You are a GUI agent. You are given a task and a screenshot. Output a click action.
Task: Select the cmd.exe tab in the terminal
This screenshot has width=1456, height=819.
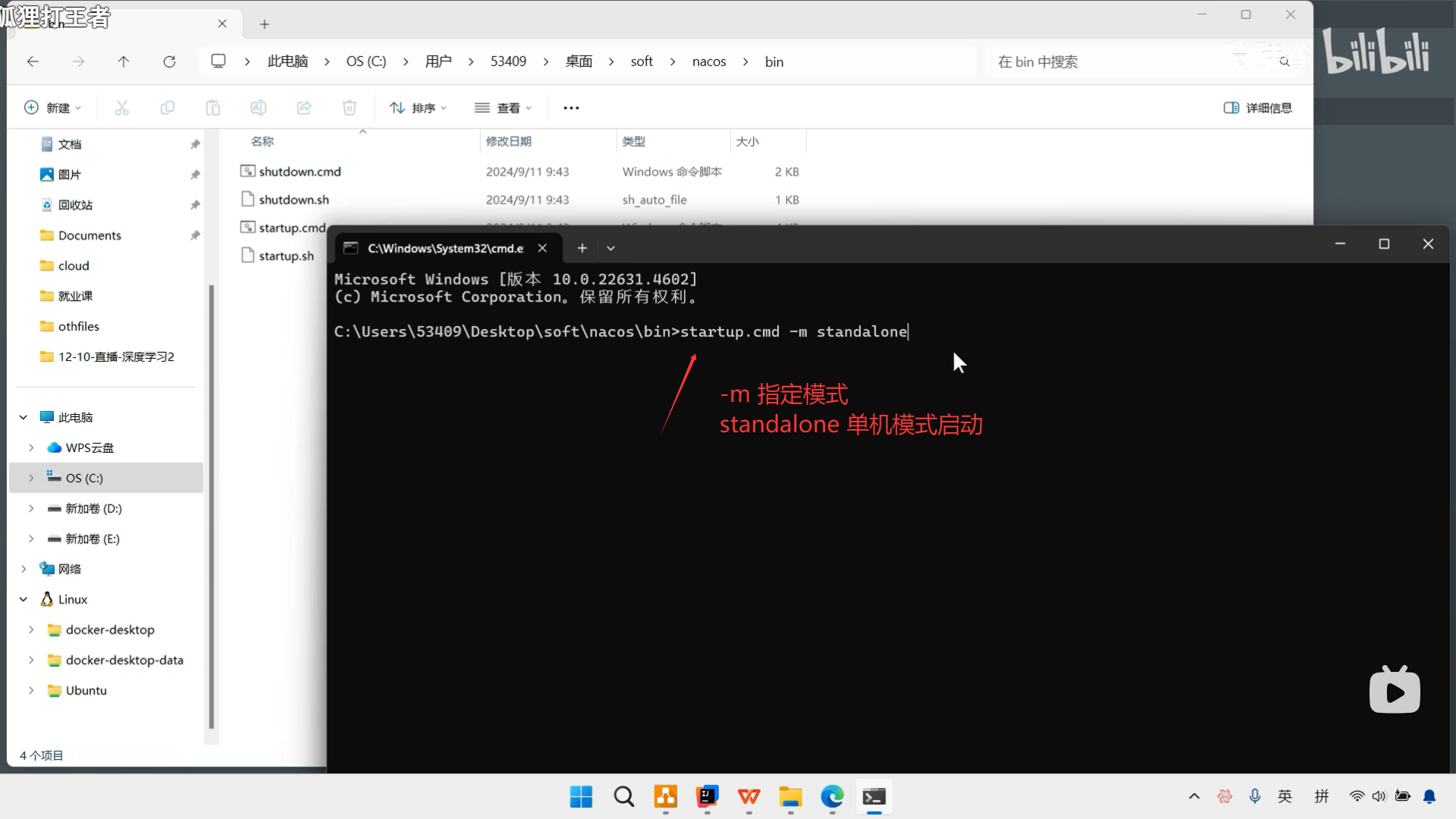point(436,247)
